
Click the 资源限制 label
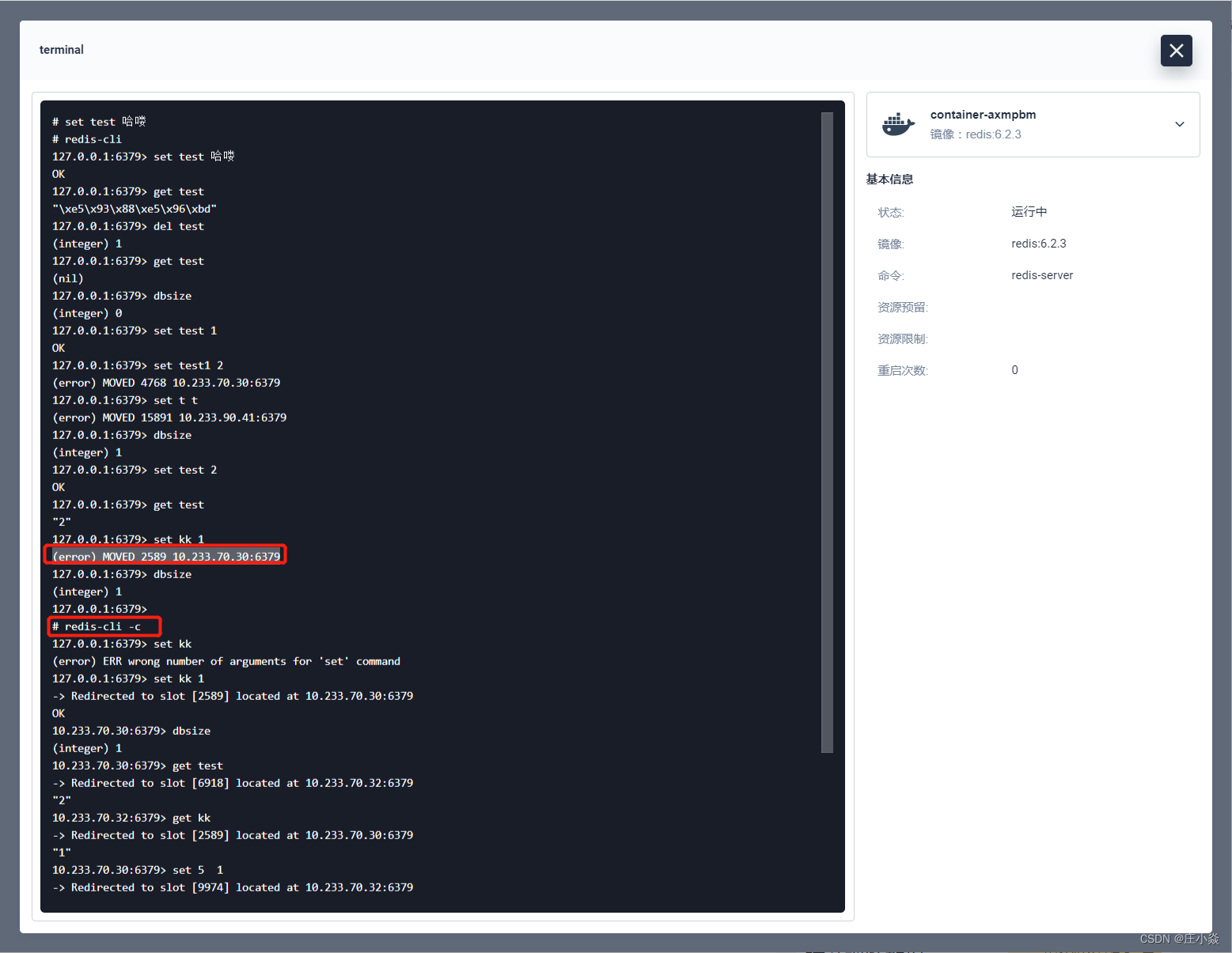(902, 338)
